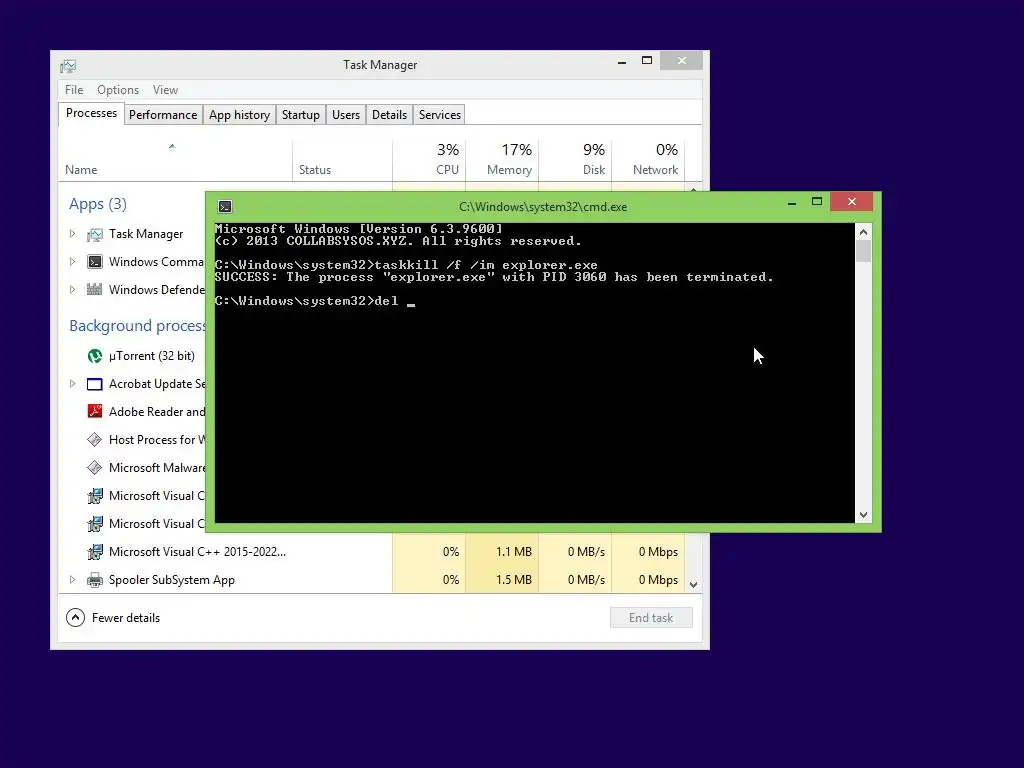Viewport: 1024px width, 768px height.
Task: Switch to the Details tab
Action: 389,115
